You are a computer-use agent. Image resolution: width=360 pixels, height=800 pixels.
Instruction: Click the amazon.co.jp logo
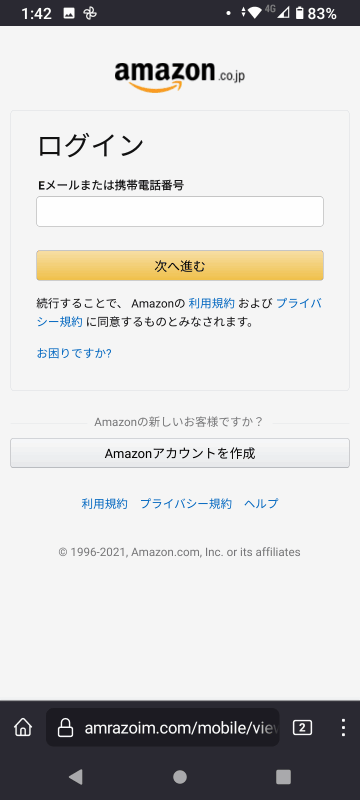tap(180, 77)
